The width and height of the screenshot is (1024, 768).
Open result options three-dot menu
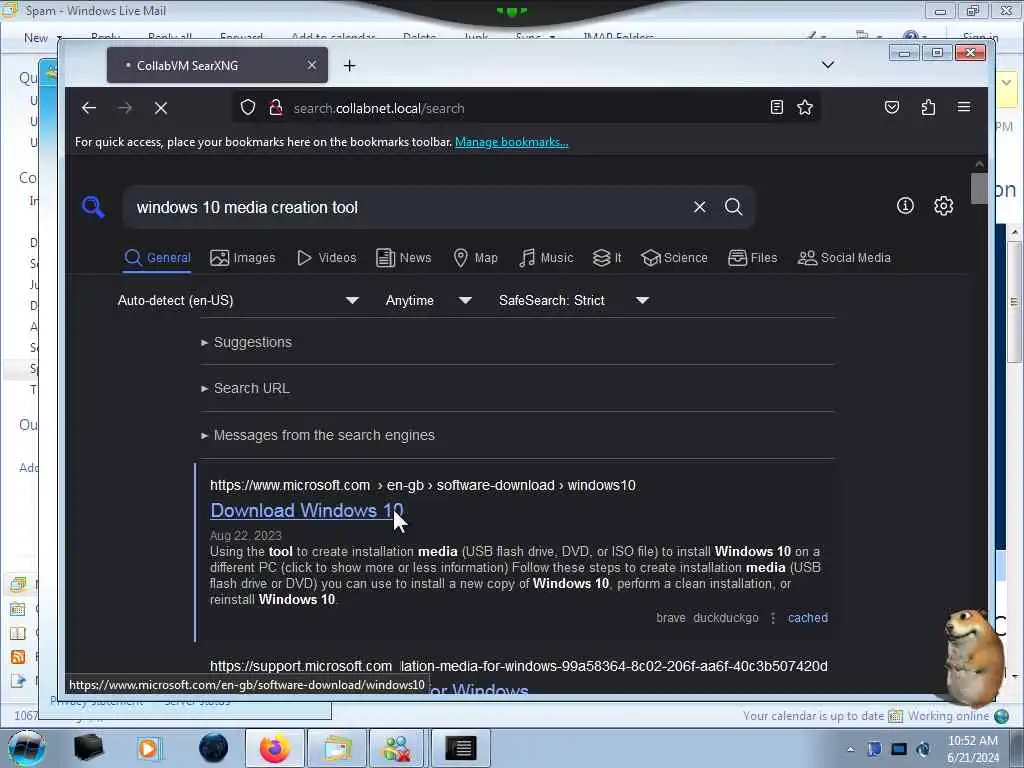[773, 618]
